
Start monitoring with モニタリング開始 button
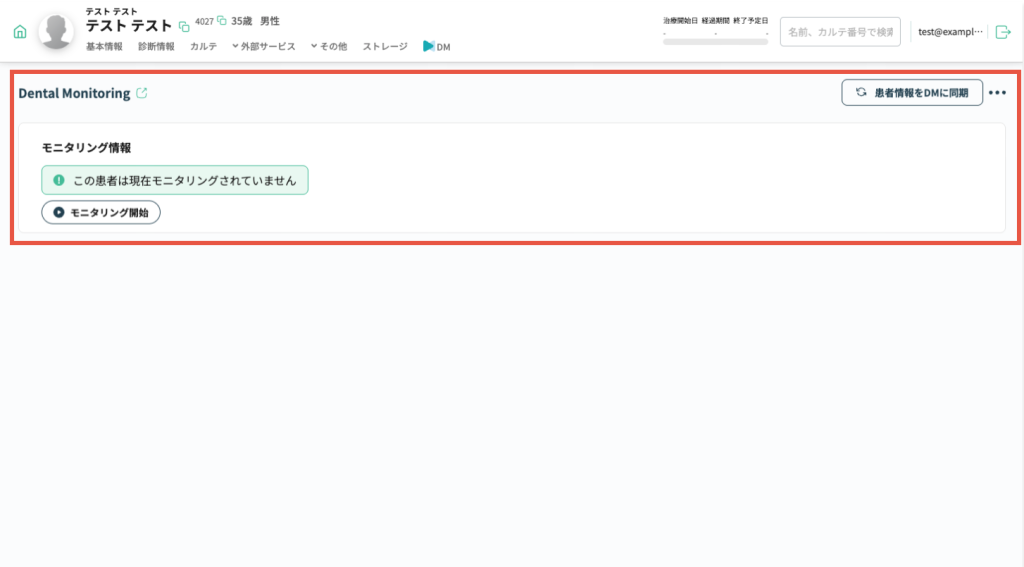(x=101, y=212)
